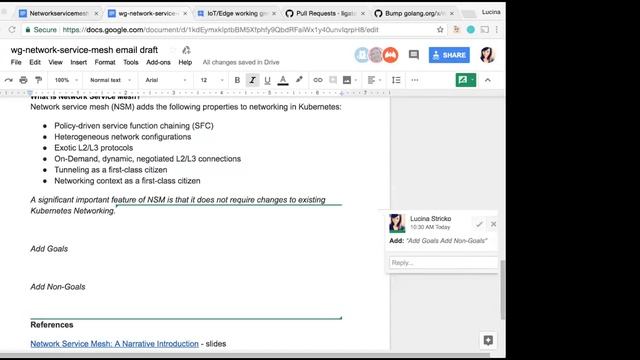Open the Help menu
Image resolution: width=640 pixels, height=360 pixels.
pos(185,62)
